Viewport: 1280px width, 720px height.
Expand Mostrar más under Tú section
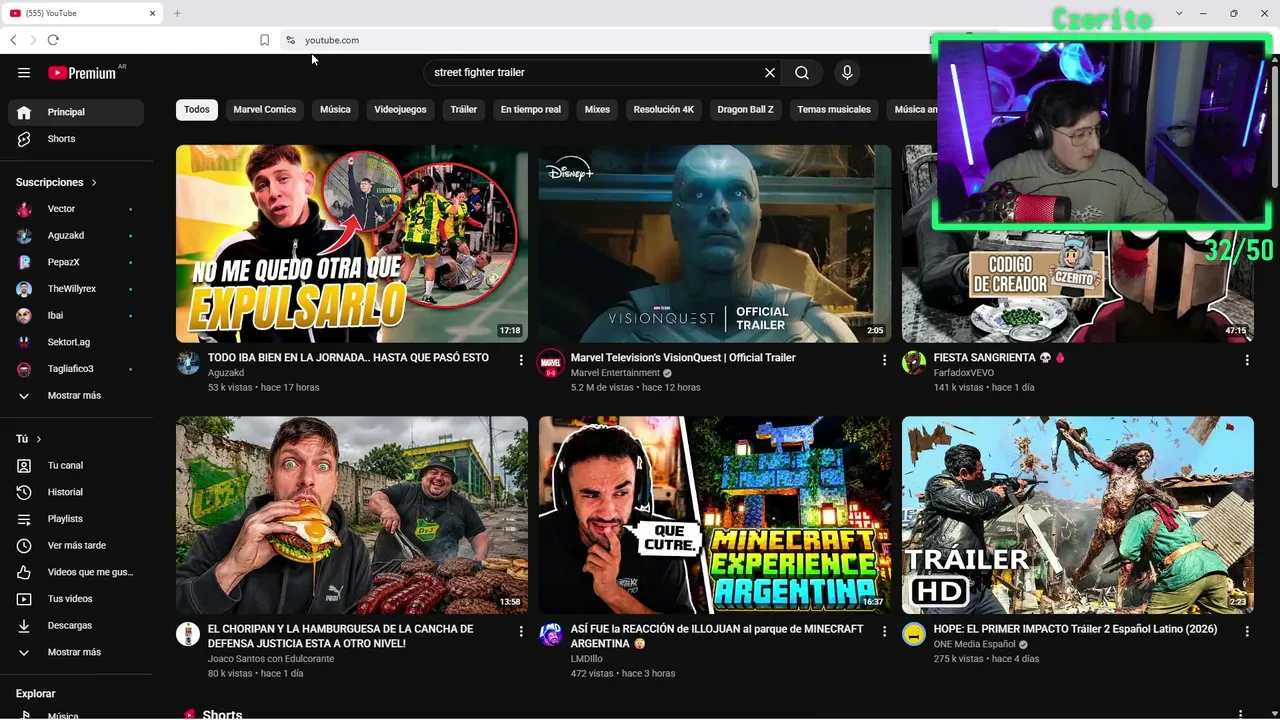click(x=76, y=652)
